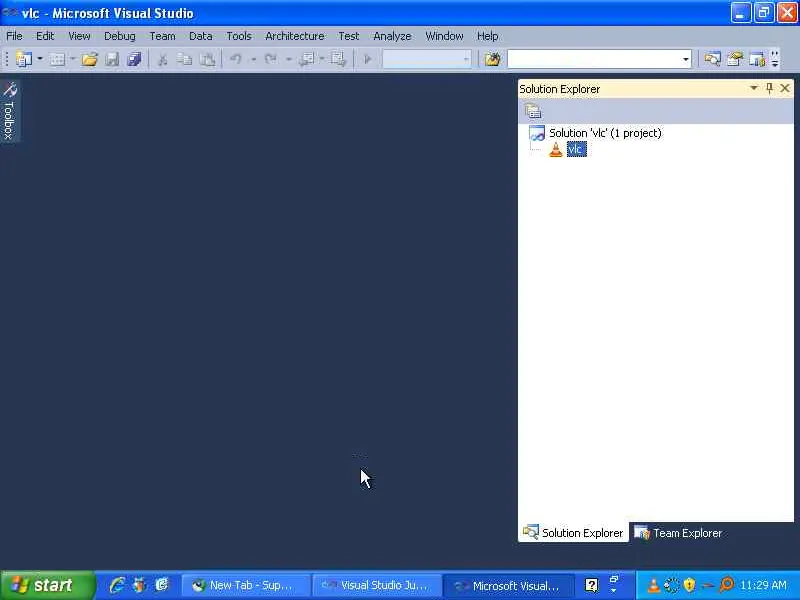Click inside the Find text box
Image resolution: width=800 pixels, height=600 pixels.
[x=594, y=59]
